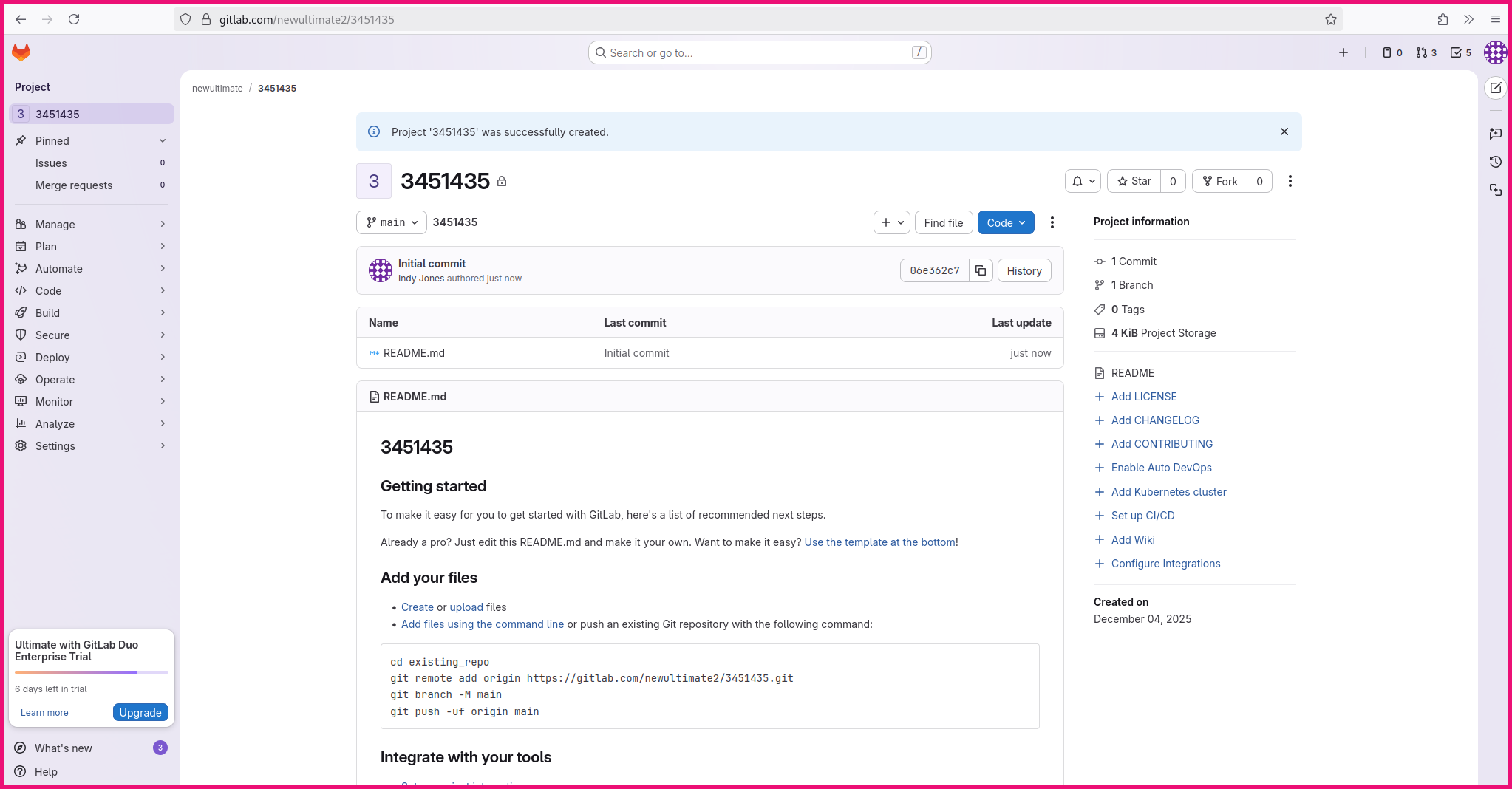This screenshot has height=789, width=1512.
Task: Select the 3451435 project sidebar item
Action: click(92, 114)
